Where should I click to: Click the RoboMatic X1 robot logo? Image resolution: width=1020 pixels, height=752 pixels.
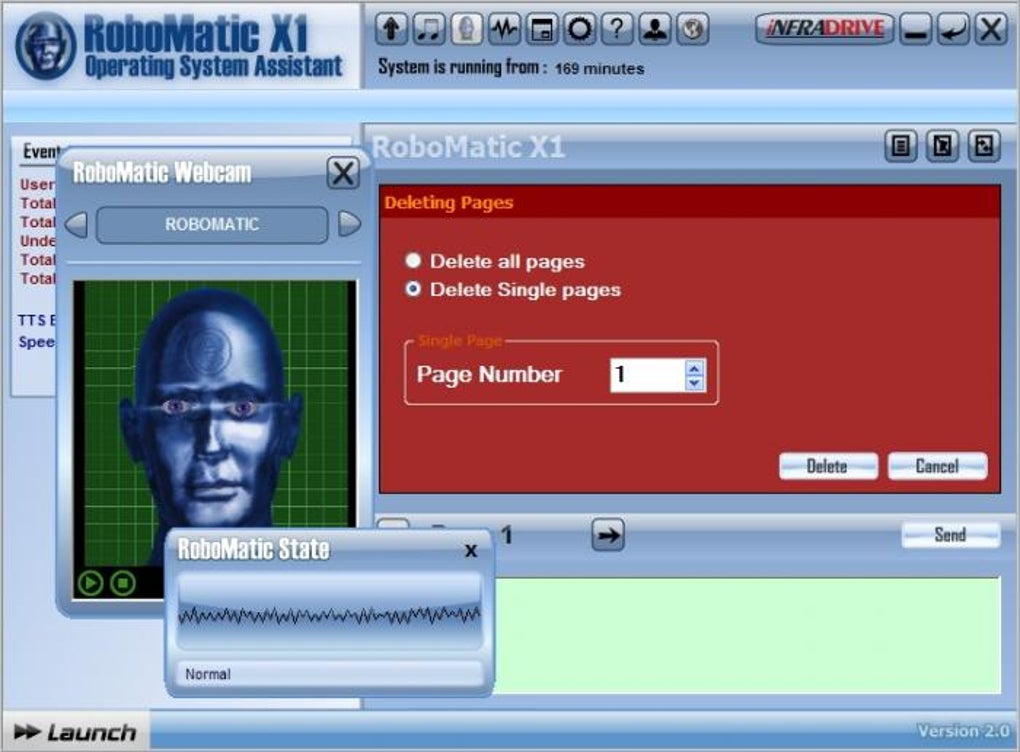[x=45, y=46]
